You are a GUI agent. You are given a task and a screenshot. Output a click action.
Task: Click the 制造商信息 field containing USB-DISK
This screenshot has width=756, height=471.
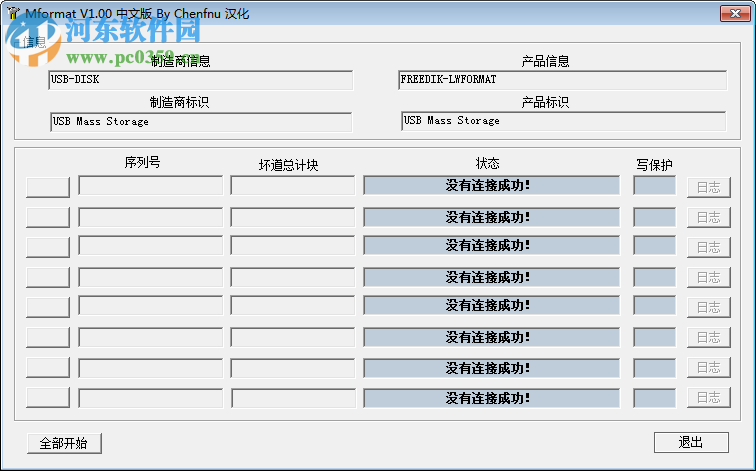[x=201, y=80]
